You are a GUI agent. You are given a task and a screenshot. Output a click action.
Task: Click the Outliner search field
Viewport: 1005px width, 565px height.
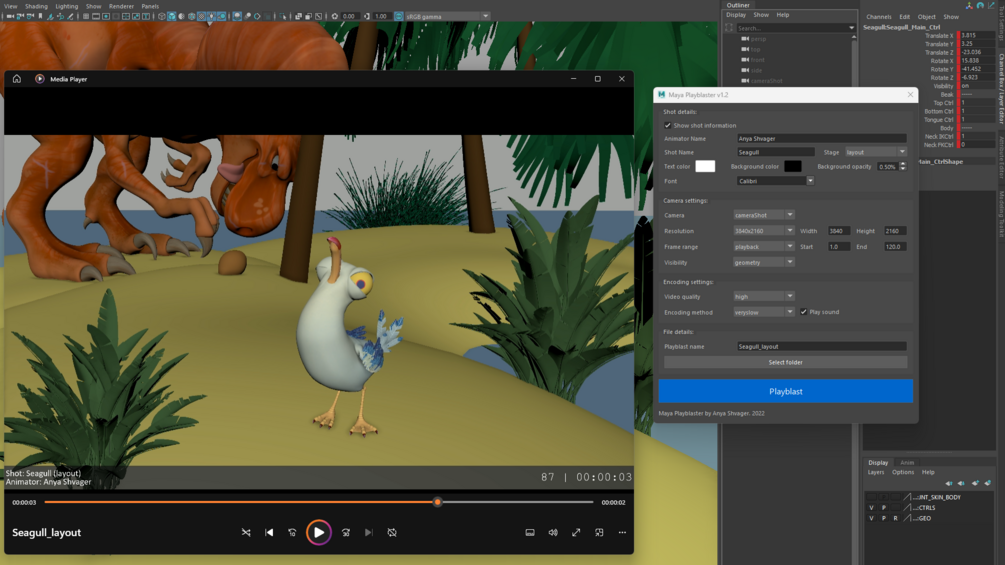tap(795, 28)
